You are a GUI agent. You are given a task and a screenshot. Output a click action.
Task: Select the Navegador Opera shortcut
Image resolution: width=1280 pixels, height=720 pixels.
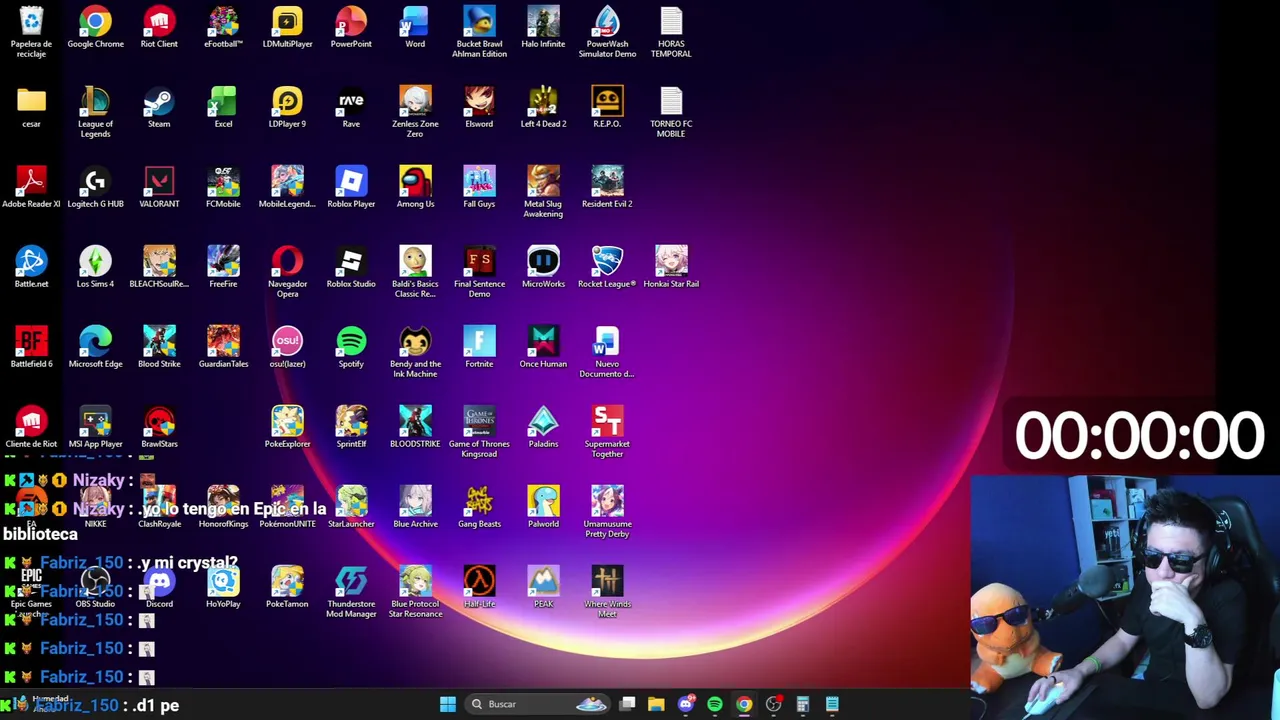click(x=287, y=272)
